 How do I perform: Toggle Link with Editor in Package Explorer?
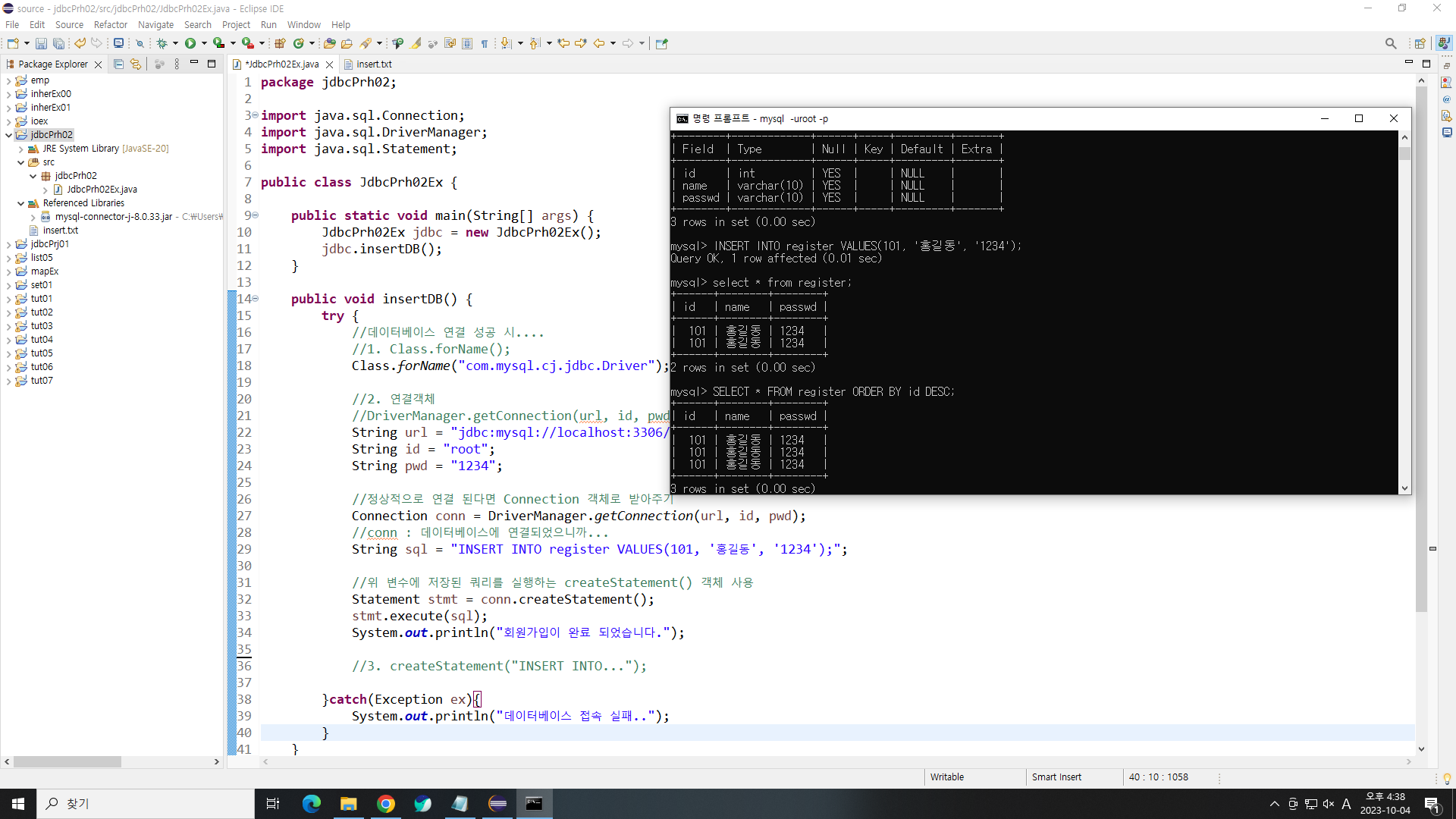coord(136,64)
